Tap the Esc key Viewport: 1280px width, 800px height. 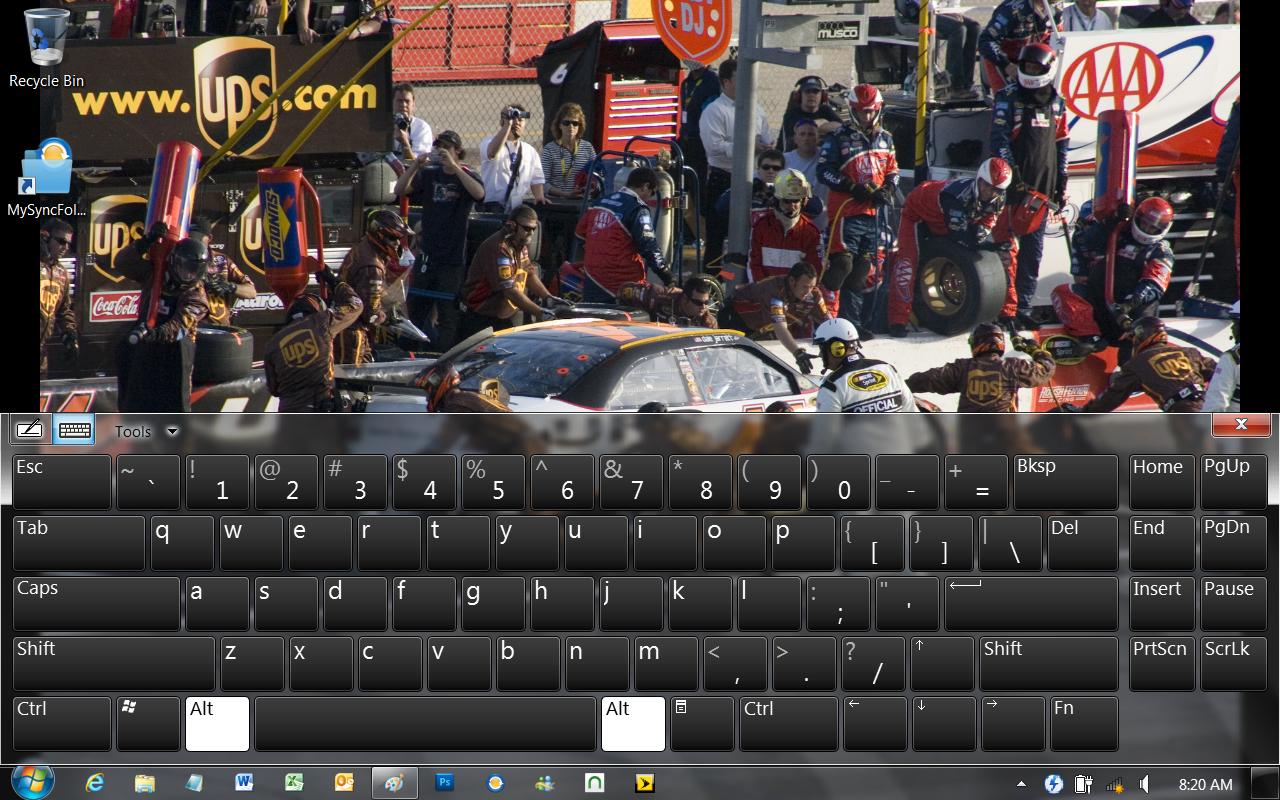click(62, 483)
